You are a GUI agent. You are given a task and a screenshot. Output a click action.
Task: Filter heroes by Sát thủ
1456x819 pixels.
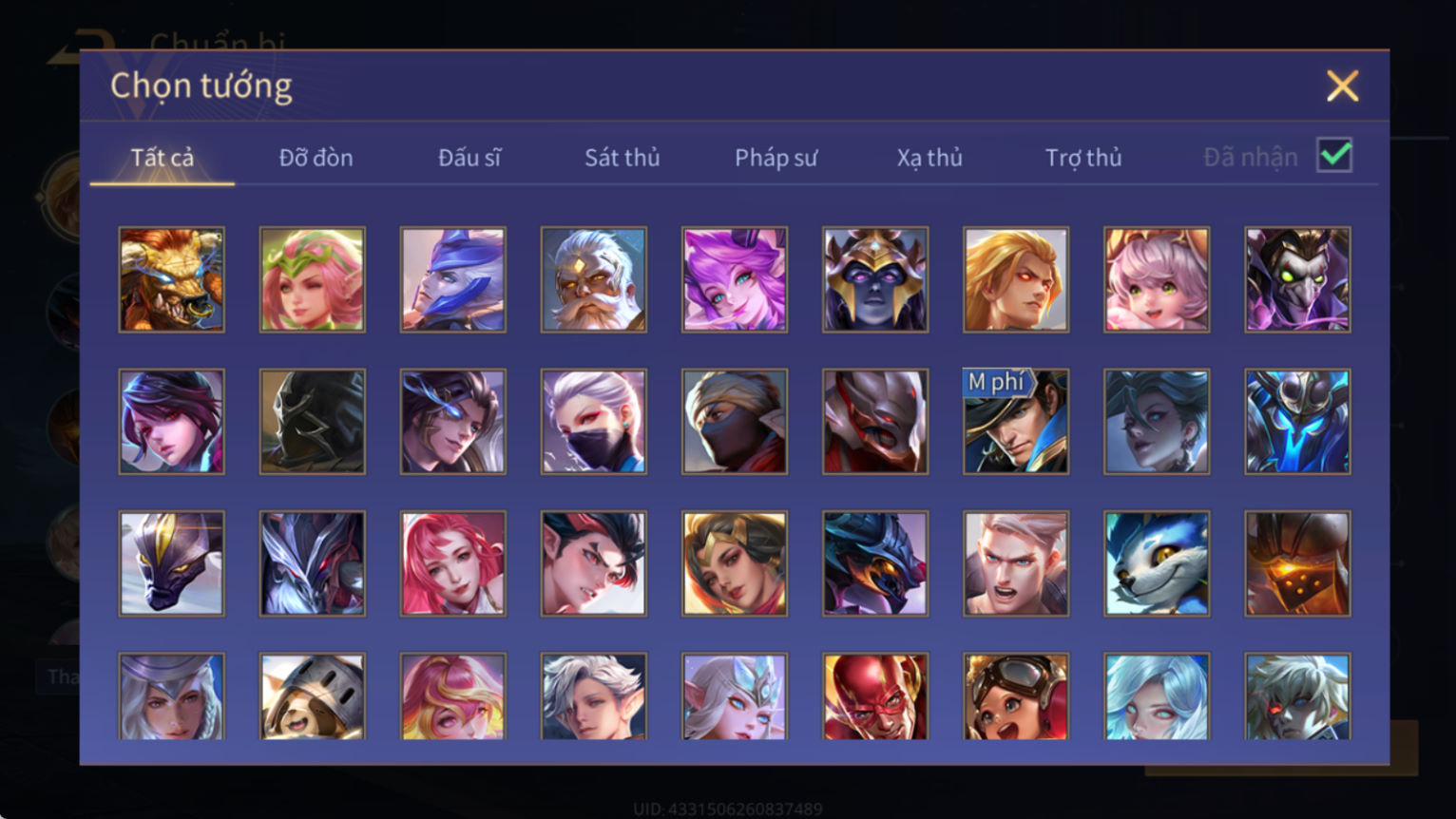[622, 158]
